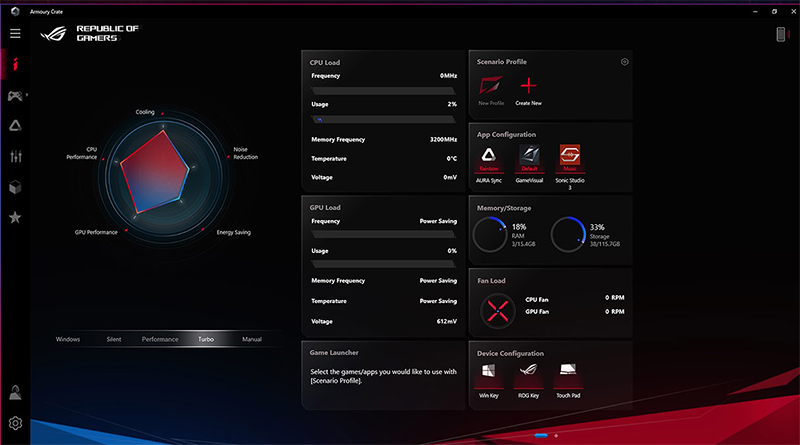
Task: Click the red plus Create New icon
Action: pos(529,85)
